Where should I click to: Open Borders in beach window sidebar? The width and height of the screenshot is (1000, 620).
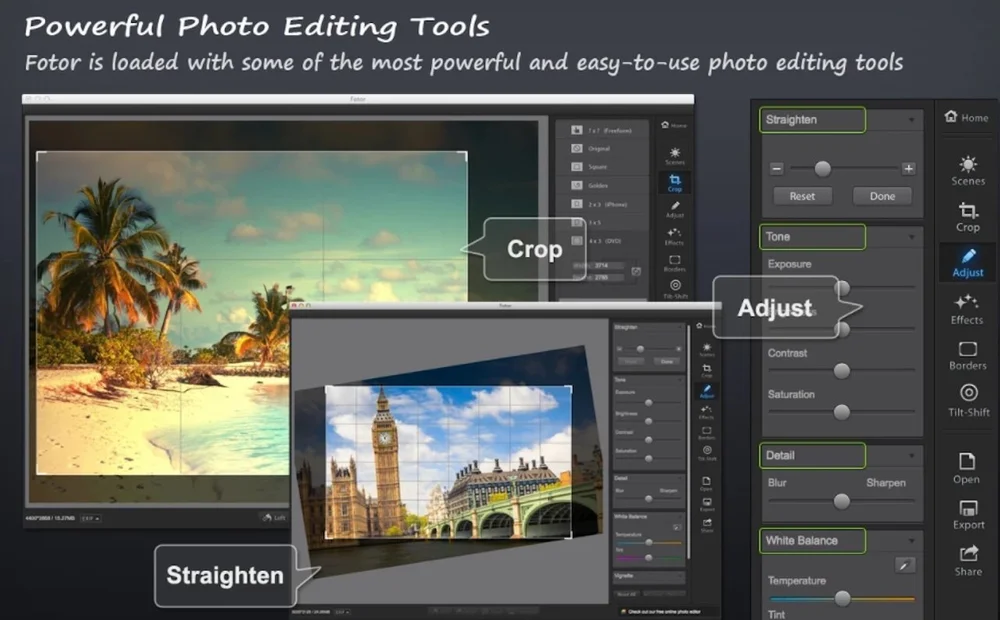point(675,263)
